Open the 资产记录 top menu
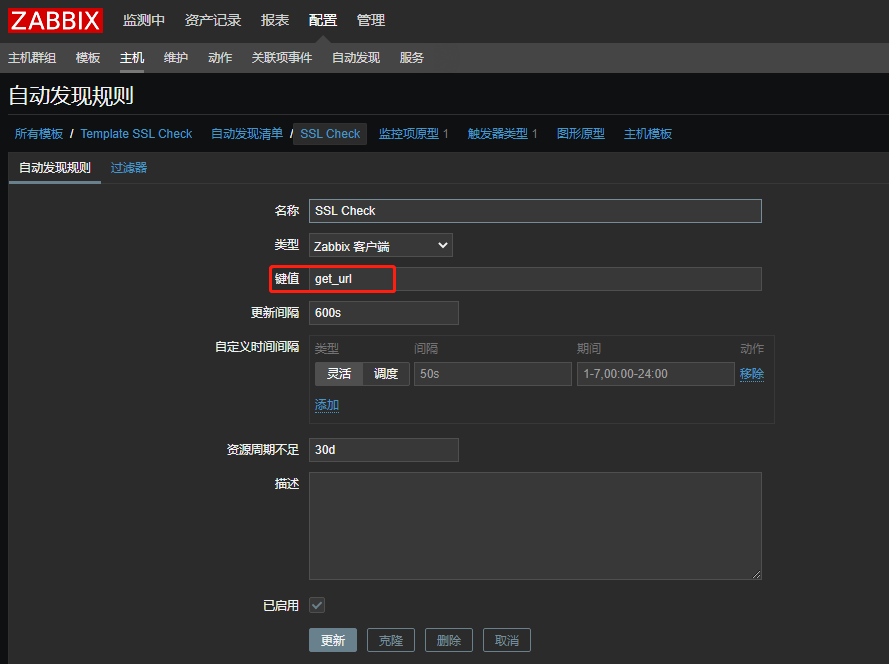 pos(213,20)
